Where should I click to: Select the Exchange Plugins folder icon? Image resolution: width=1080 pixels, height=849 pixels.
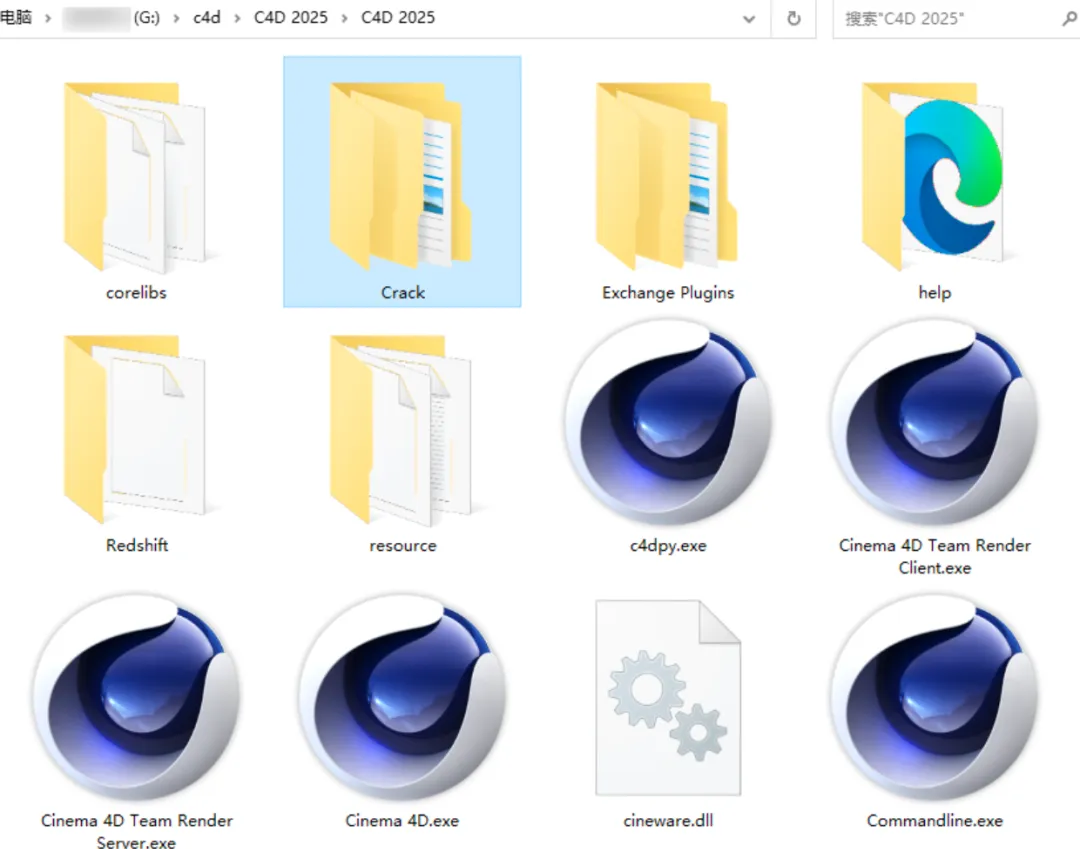click(667, 177)
